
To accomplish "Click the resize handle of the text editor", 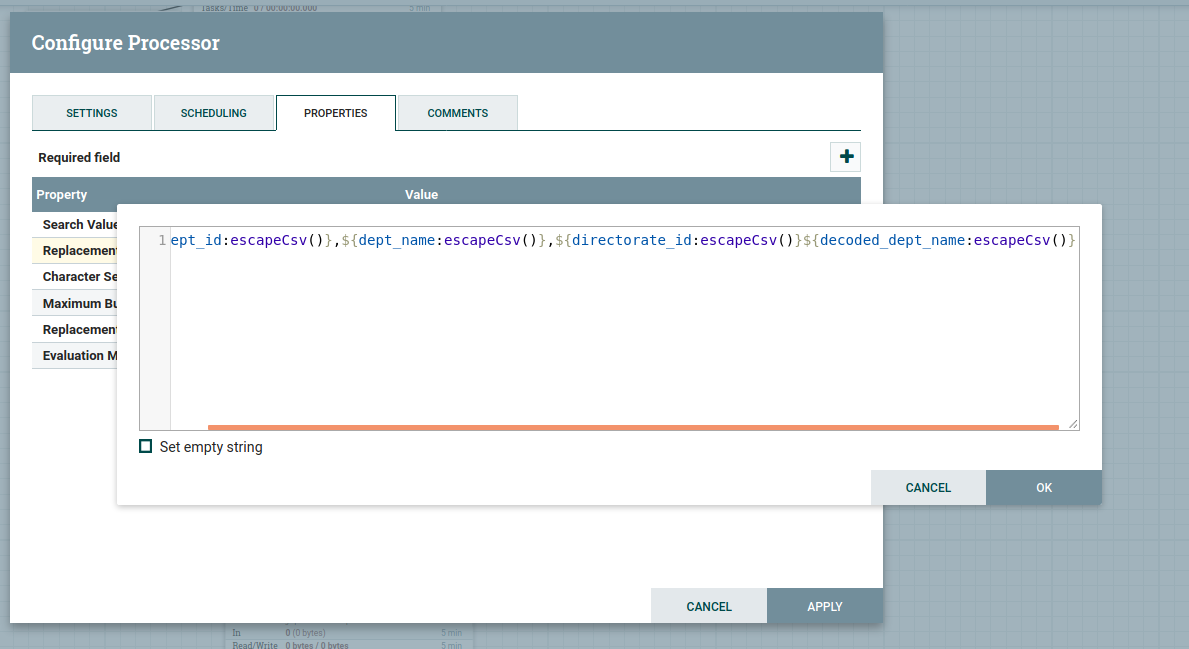I will point(1073,424).
